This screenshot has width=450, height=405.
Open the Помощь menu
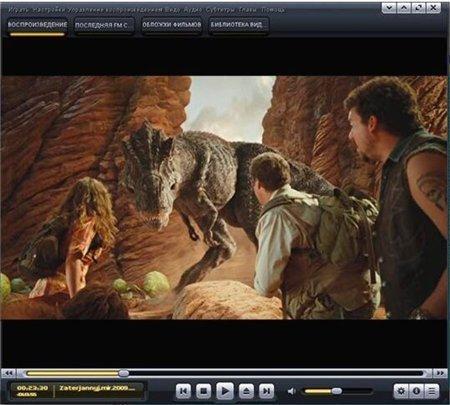(x=273, y=10)
